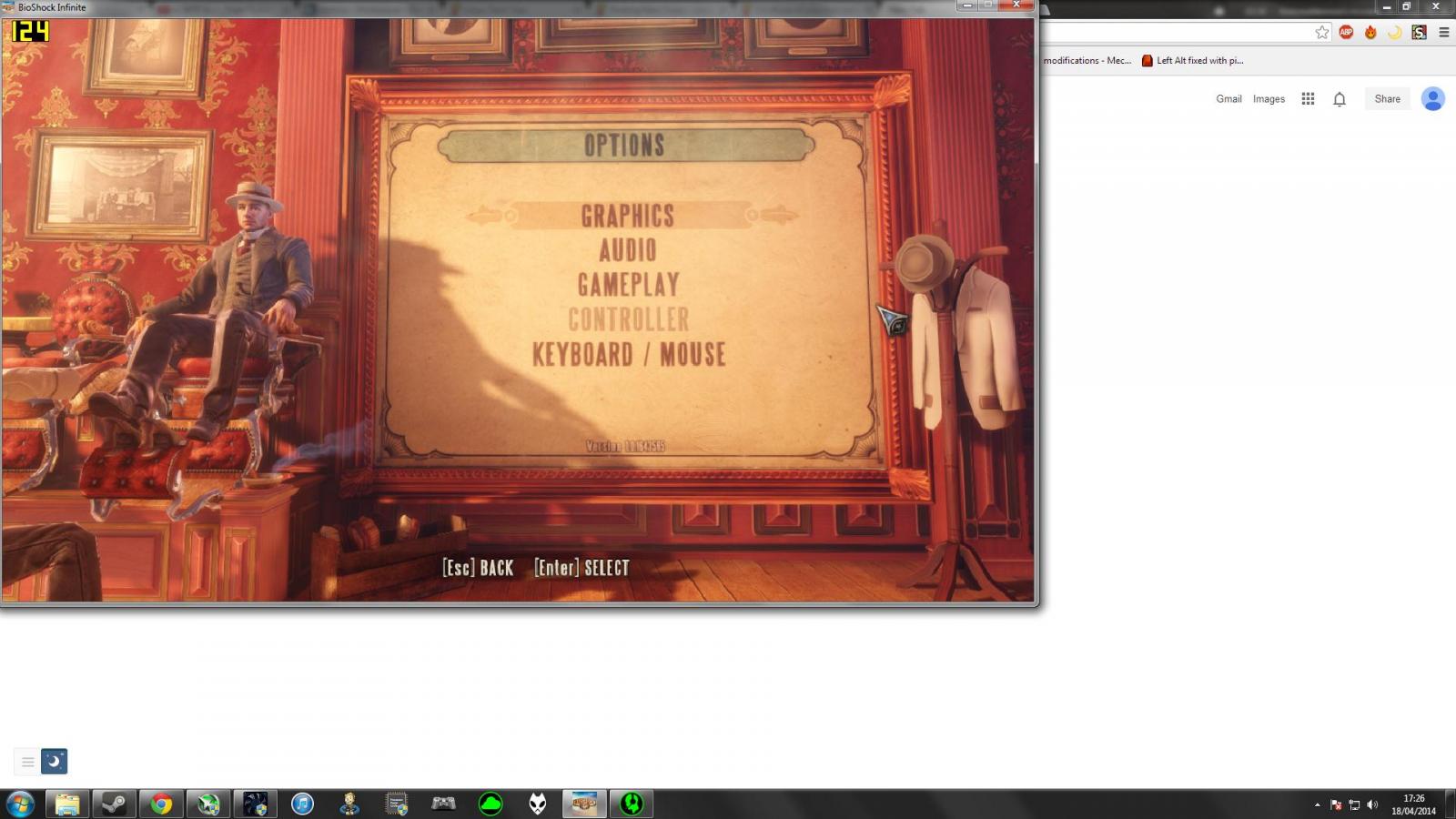Open Chrome's hamburger menu
The height and width of the screenshot is (819, 1456).
(1443, 32)
